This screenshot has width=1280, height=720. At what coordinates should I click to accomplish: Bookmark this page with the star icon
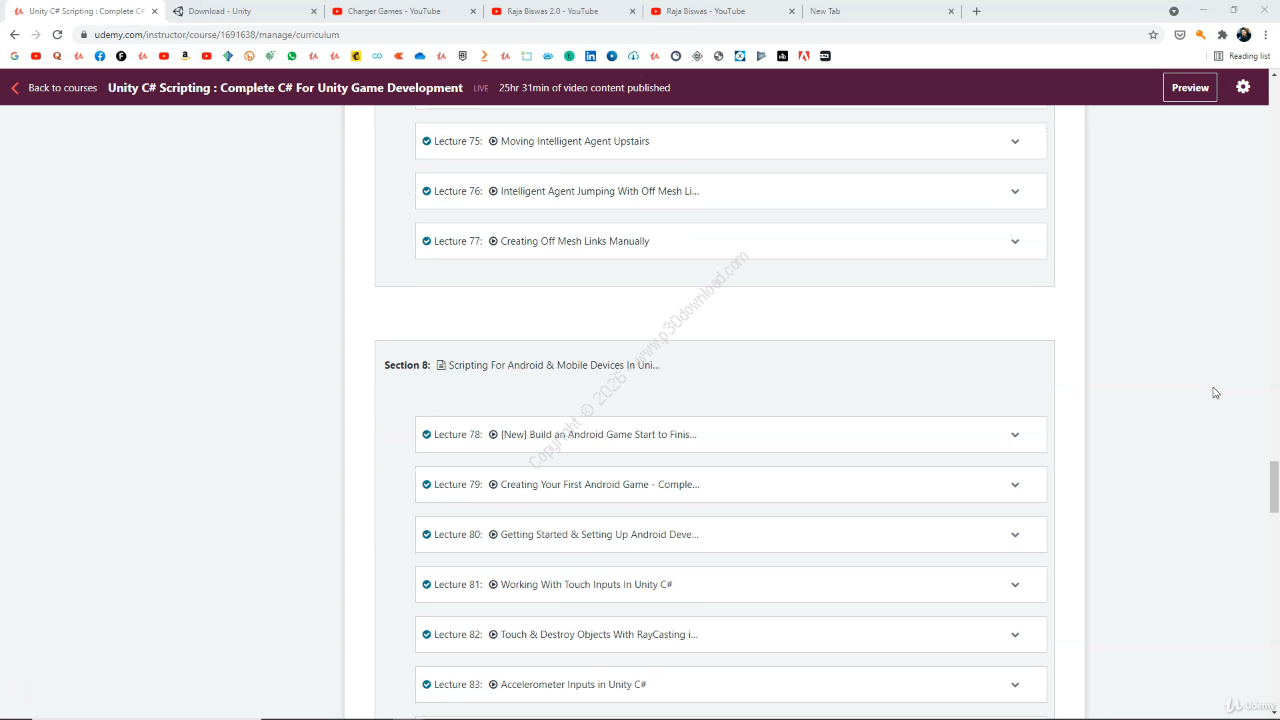[1153, 34]
